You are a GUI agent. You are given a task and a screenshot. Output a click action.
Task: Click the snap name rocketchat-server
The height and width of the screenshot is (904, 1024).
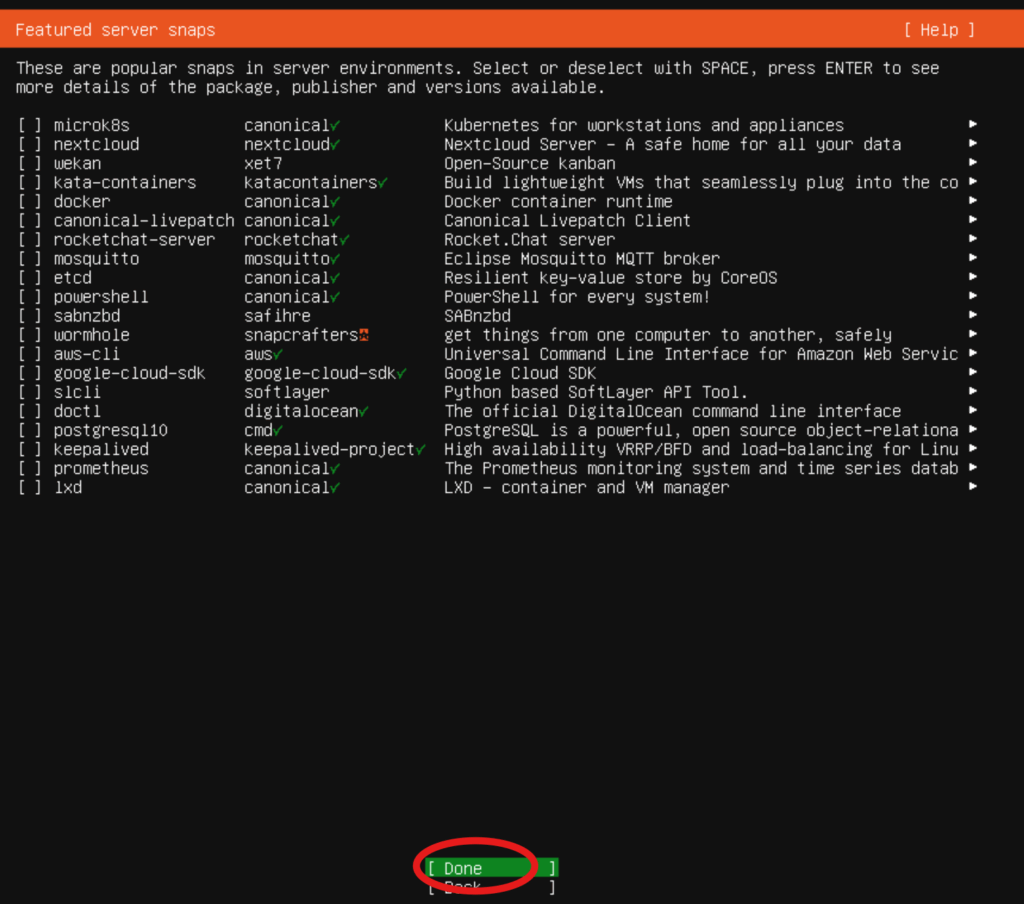[135, 240]
